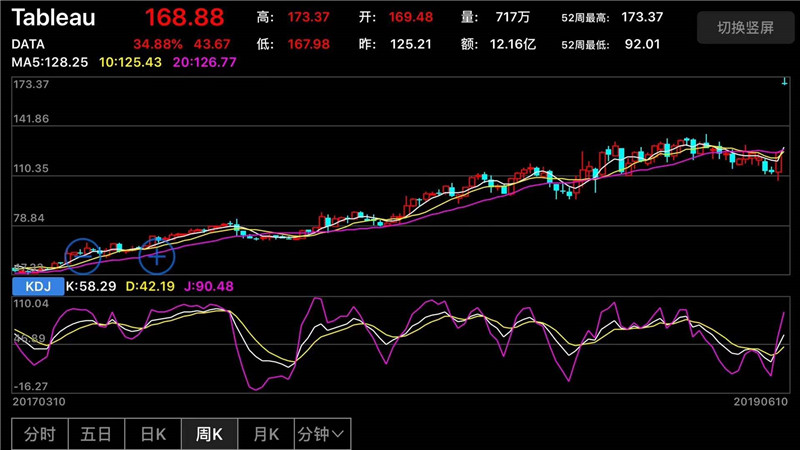Select the 周K chart tab

tap(210, 434)
